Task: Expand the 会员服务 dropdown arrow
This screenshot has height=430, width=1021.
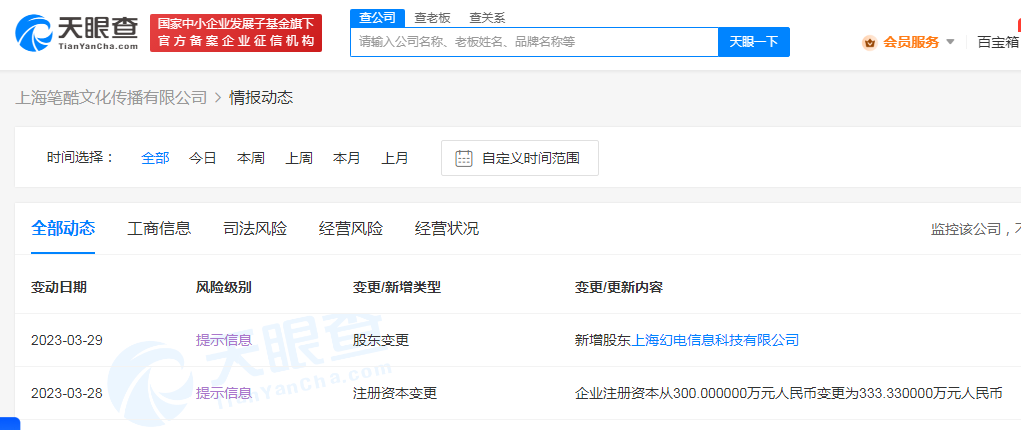Action: 950,42
